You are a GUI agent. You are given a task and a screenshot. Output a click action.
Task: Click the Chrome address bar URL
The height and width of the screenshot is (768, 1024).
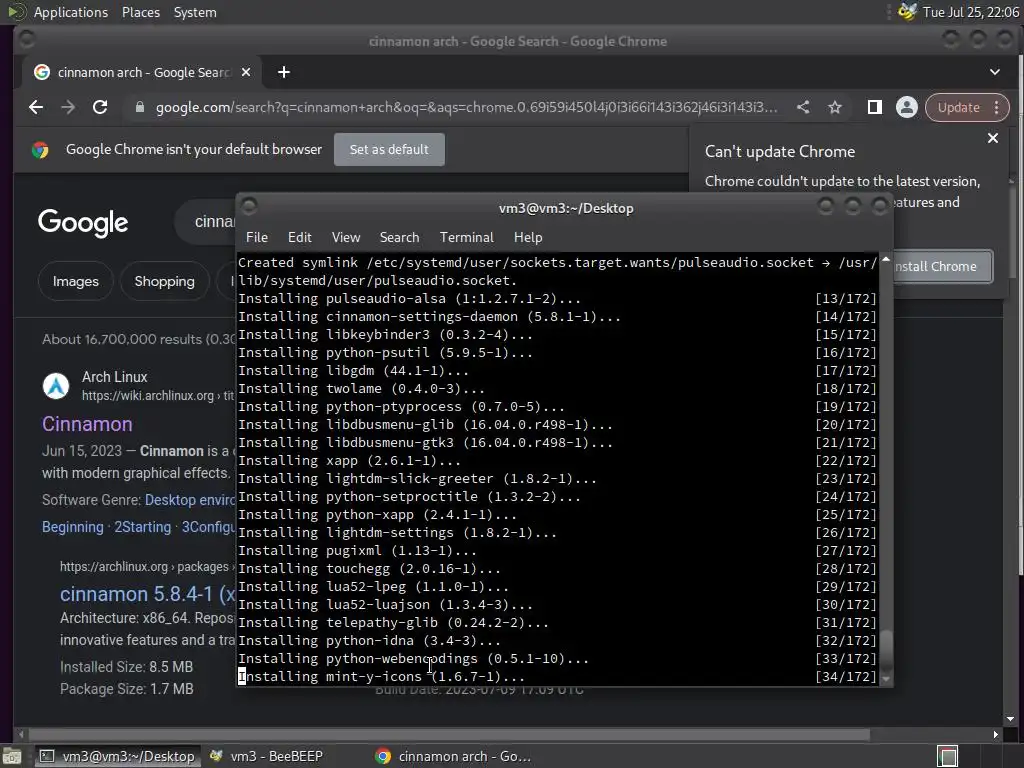(466, 107)
